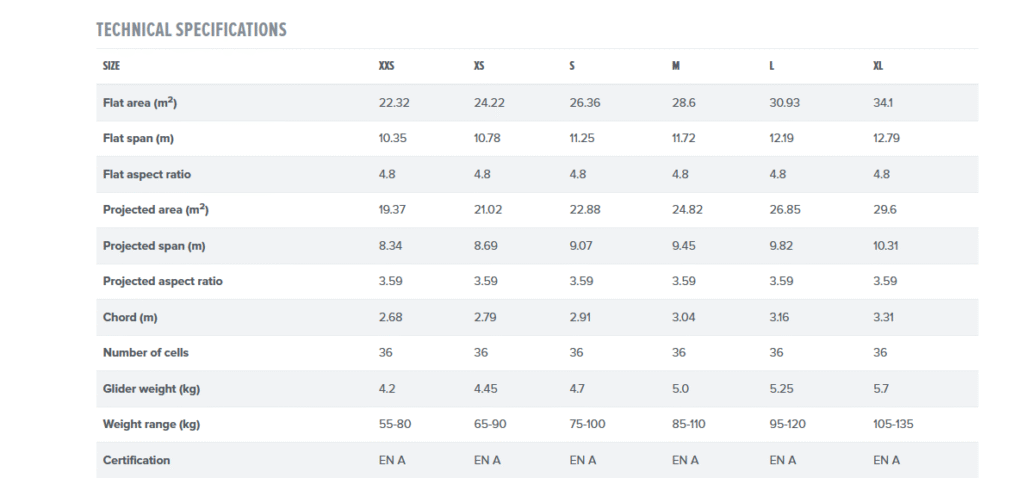Viewport: 1024px width, 478px height.
Task: Select the XXS size column header
Action: click(386, 67)
